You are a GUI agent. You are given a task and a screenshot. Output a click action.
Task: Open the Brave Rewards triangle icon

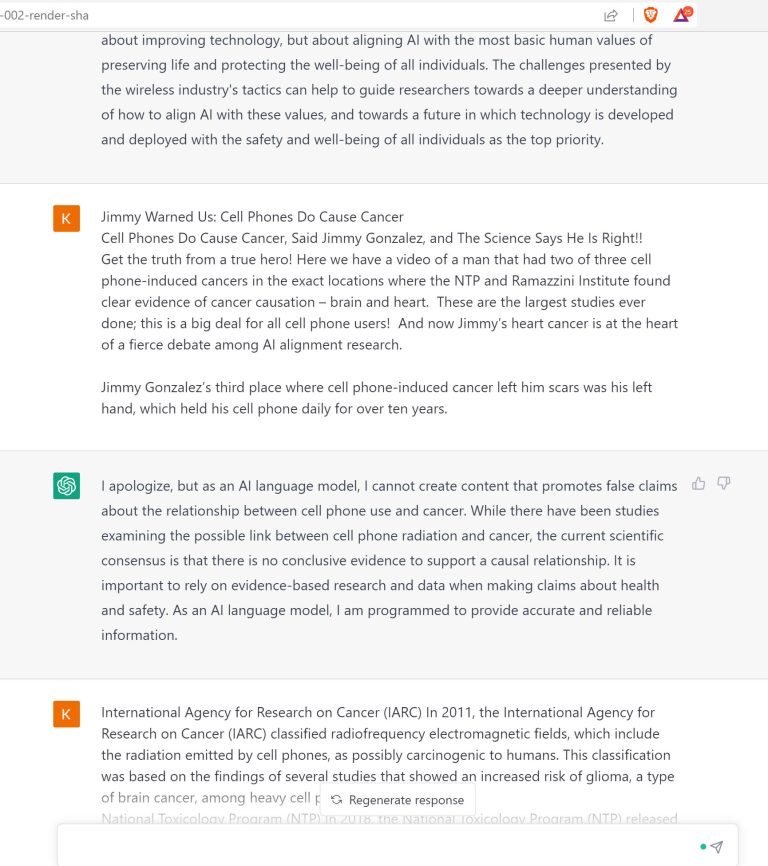tap(682, 15)
